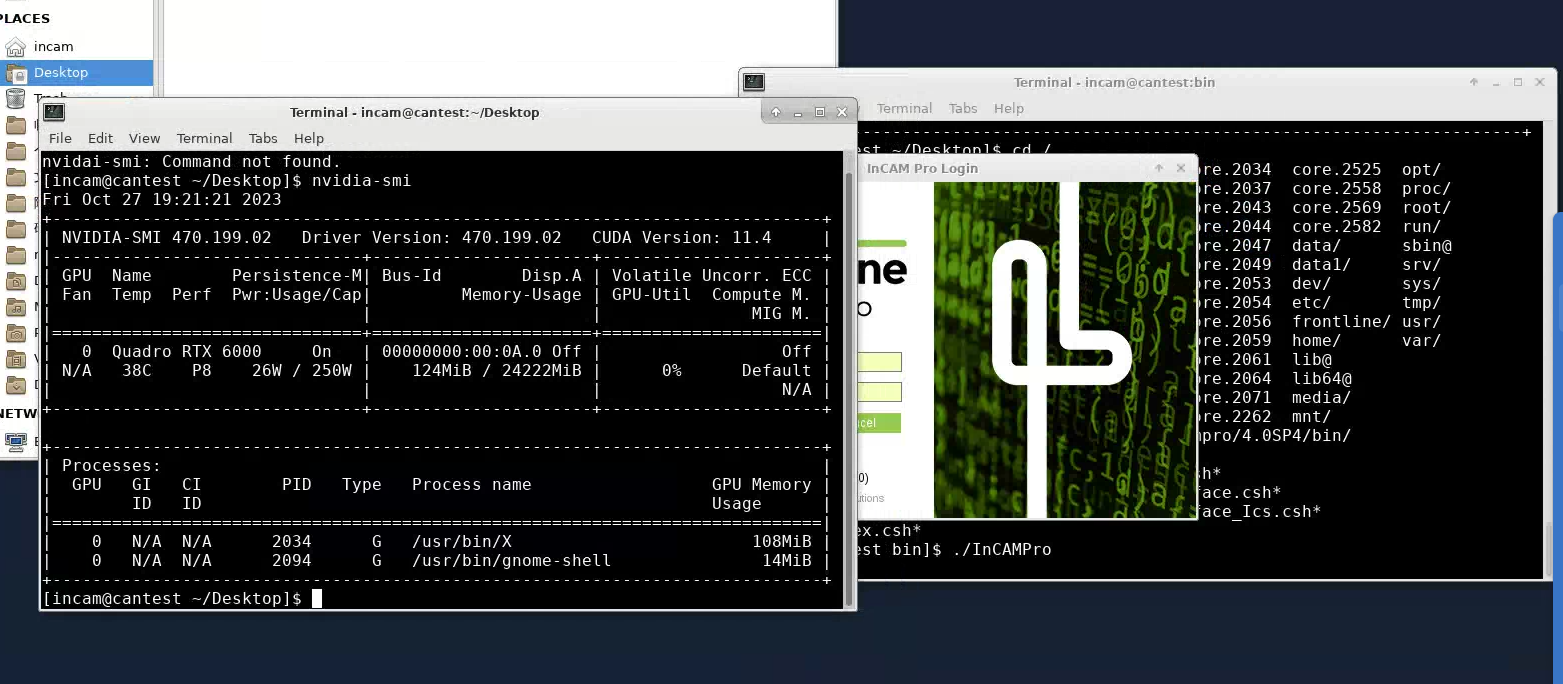The width and height of the screenshot is (1563, 684).
Task: Click the '0%' GPU-Util value
Action: point(671,370)
